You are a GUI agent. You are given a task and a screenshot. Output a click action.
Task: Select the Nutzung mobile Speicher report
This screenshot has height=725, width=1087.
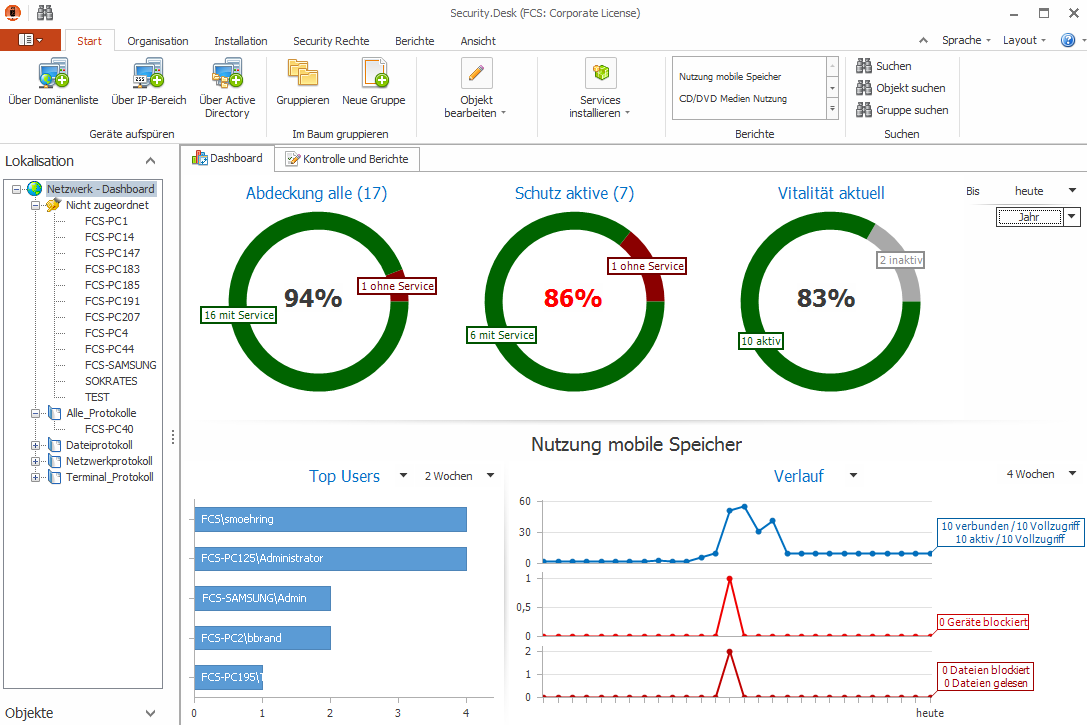[730, 77]
